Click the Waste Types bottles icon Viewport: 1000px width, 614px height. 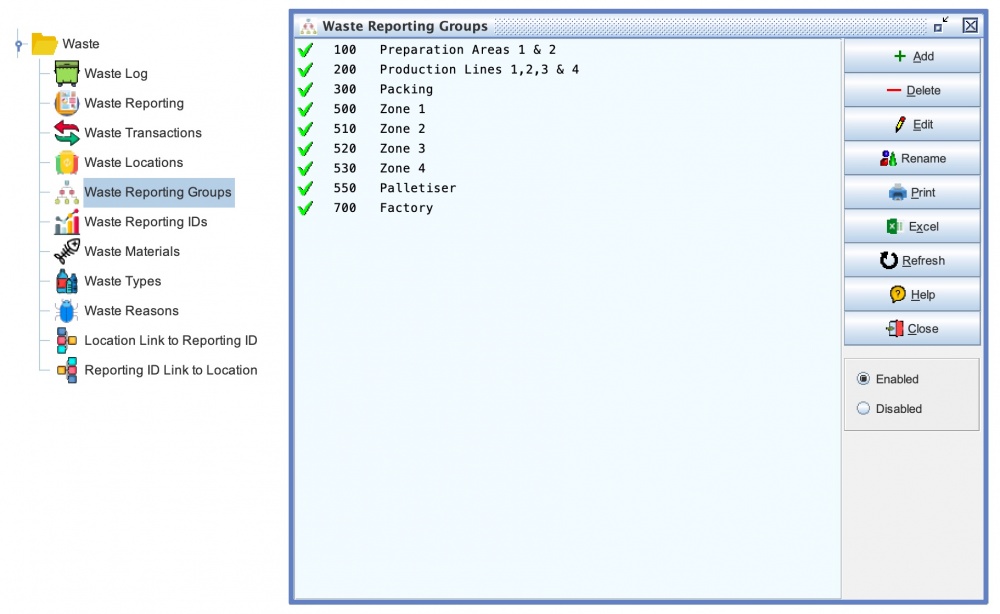[x=67, y=281]
